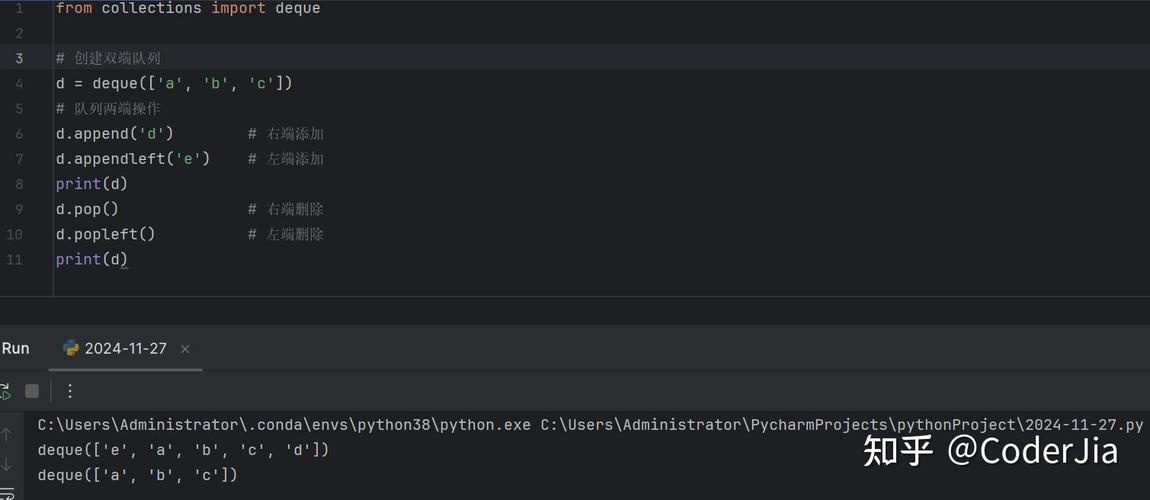
Task: Click the last print(d) on line 11
Action: click(92, 260)
